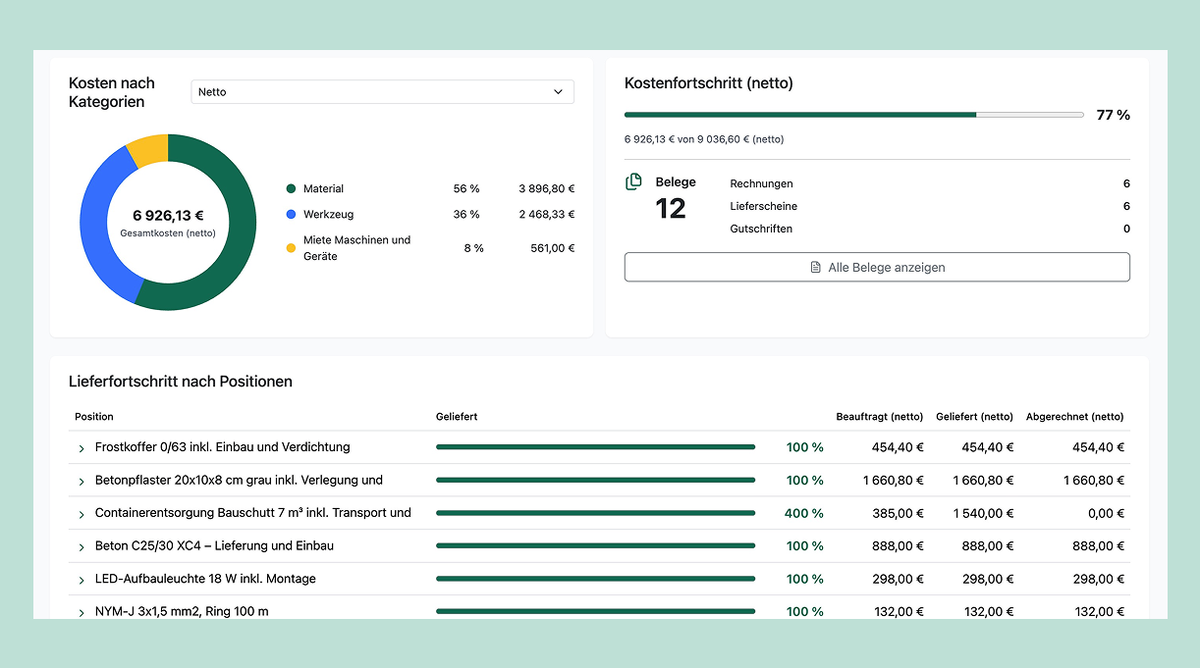The height and width of the screenshot is (668, 1200).
Task: Click the 400 % delivery percentage
Action: click(x=805, y=513)
